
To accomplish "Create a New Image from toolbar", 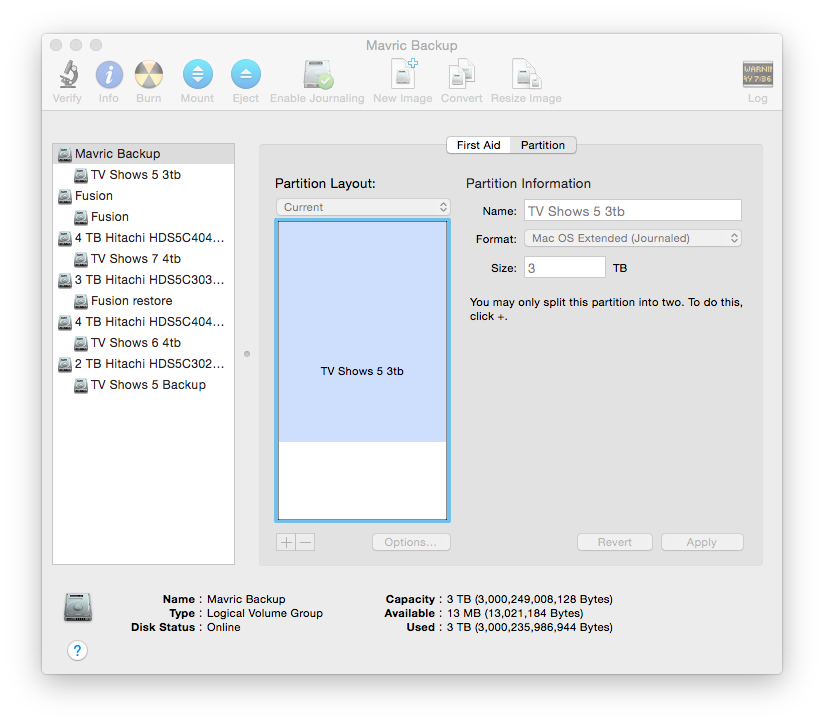I will coord(404,74).
